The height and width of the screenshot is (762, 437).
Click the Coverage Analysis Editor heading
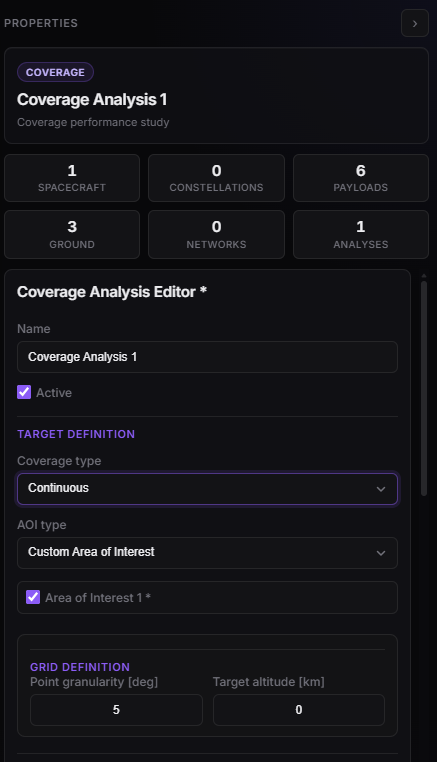coord(112,292)
